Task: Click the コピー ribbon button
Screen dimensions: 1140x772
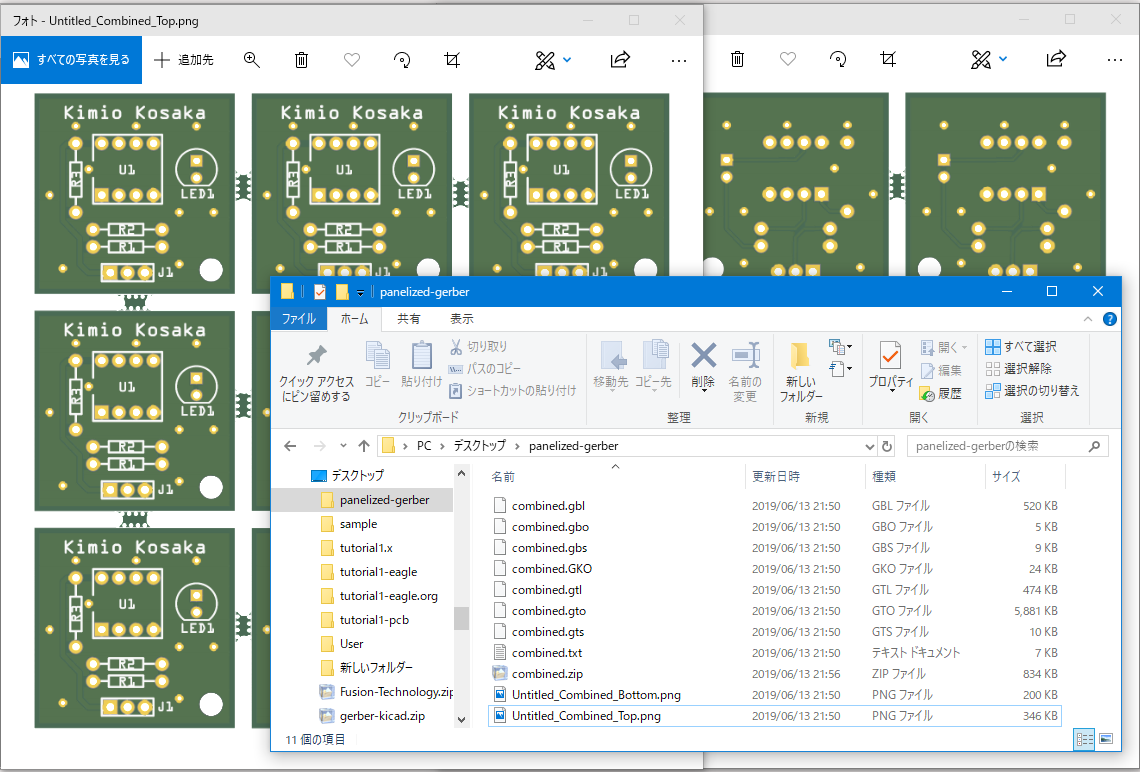Action: [x=377, y=365]
